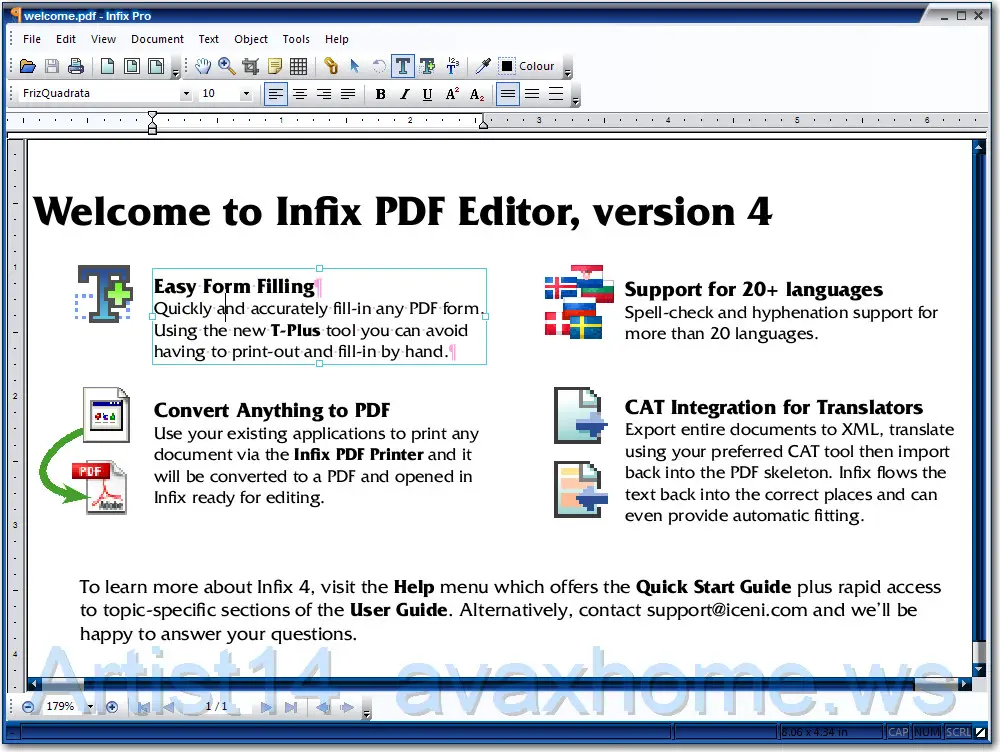Open the Help menu
Image resolution: width=1000 pixels, height=752 pixels.
(337, 39)
